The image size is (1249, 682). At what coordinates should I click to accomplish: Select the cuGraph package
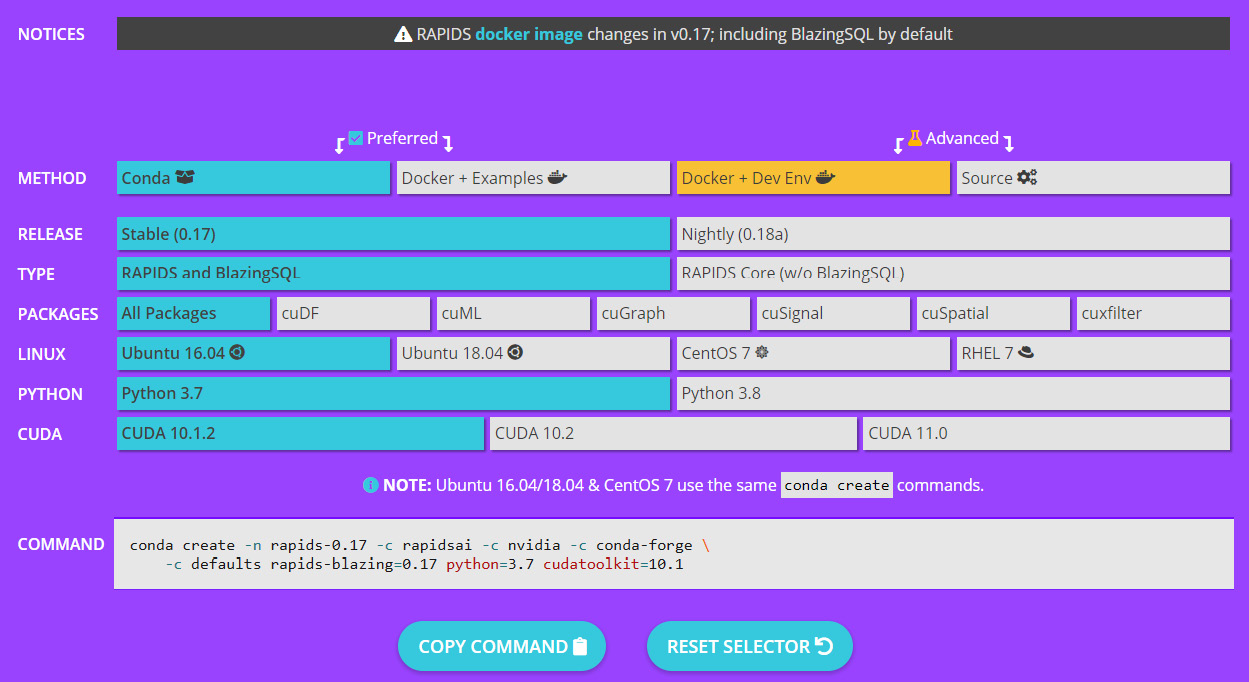pos(673,314)
